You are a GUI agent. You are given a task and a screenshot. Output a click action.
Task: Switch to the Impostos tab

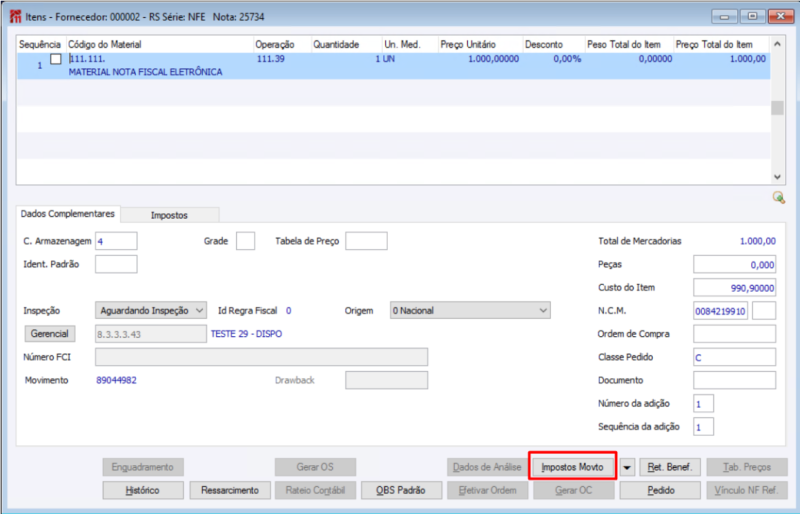click(x=169, y=215)
